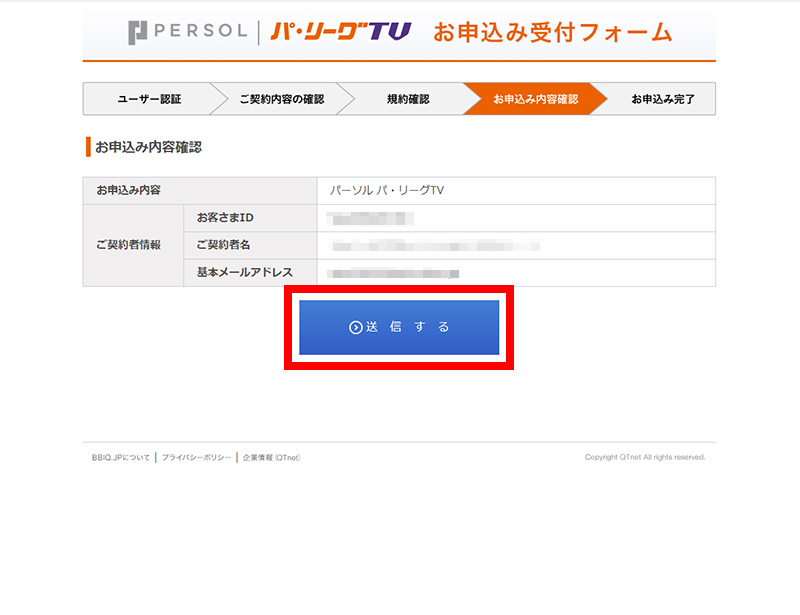
Task: Select the 規約確認 step
Action: [408, 99]
